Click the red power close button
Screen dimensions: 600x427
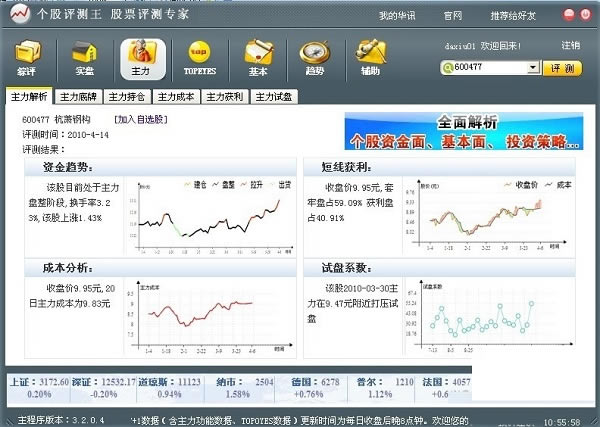click(x=585, y=15)
